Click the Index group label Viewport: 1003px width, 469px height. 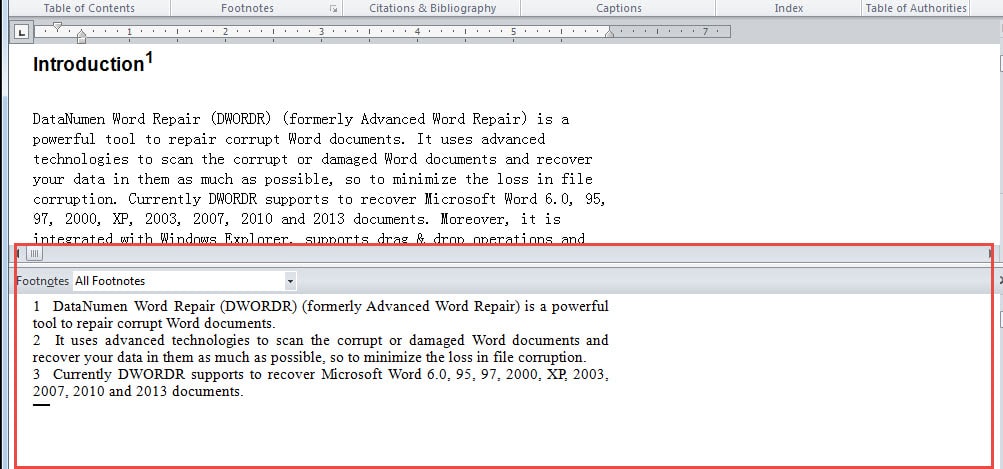788,8
